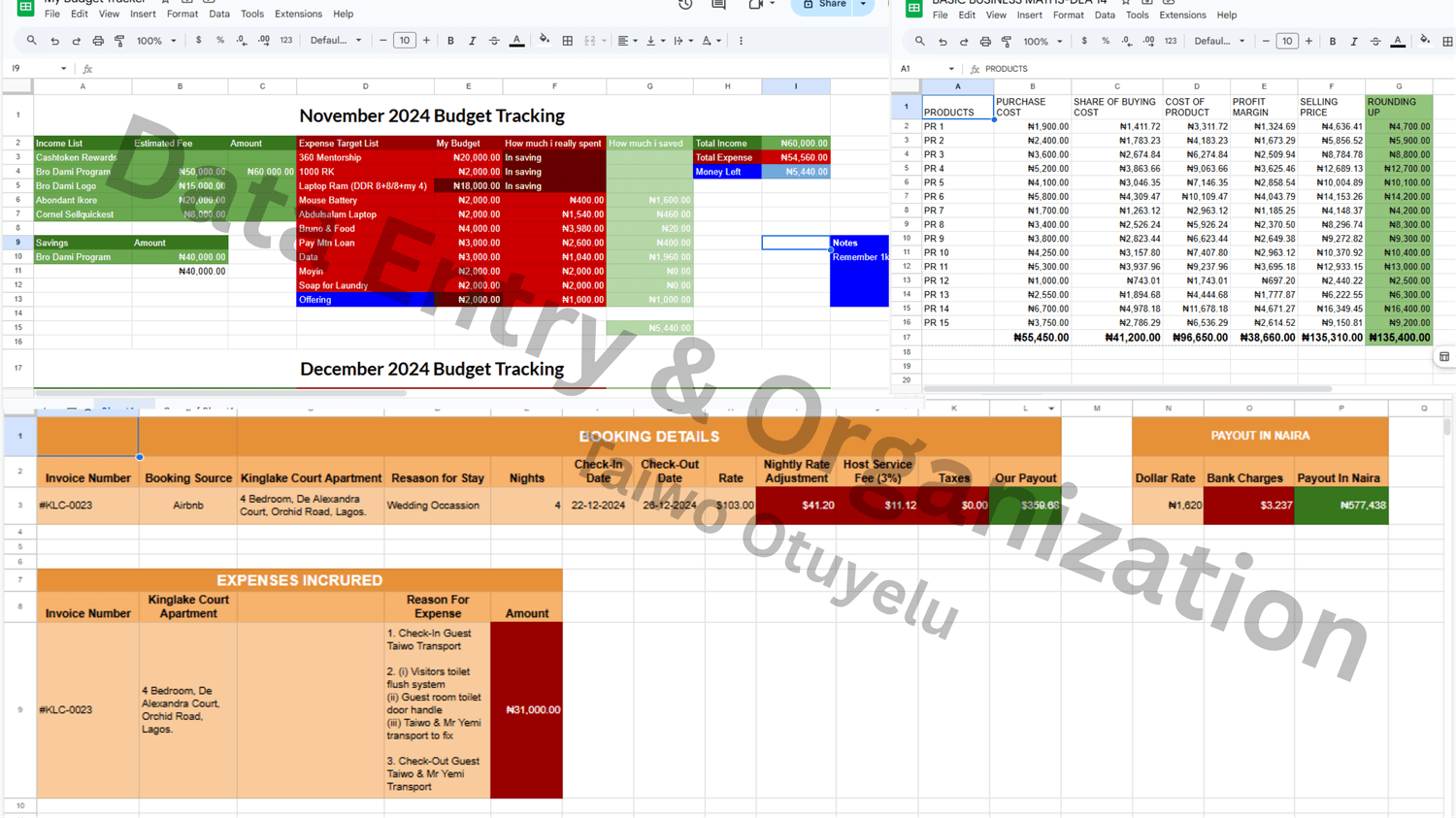Toggle strikethrough in Basic Business Maths toolbar
1456x818 pixels.
point(1375,42)
